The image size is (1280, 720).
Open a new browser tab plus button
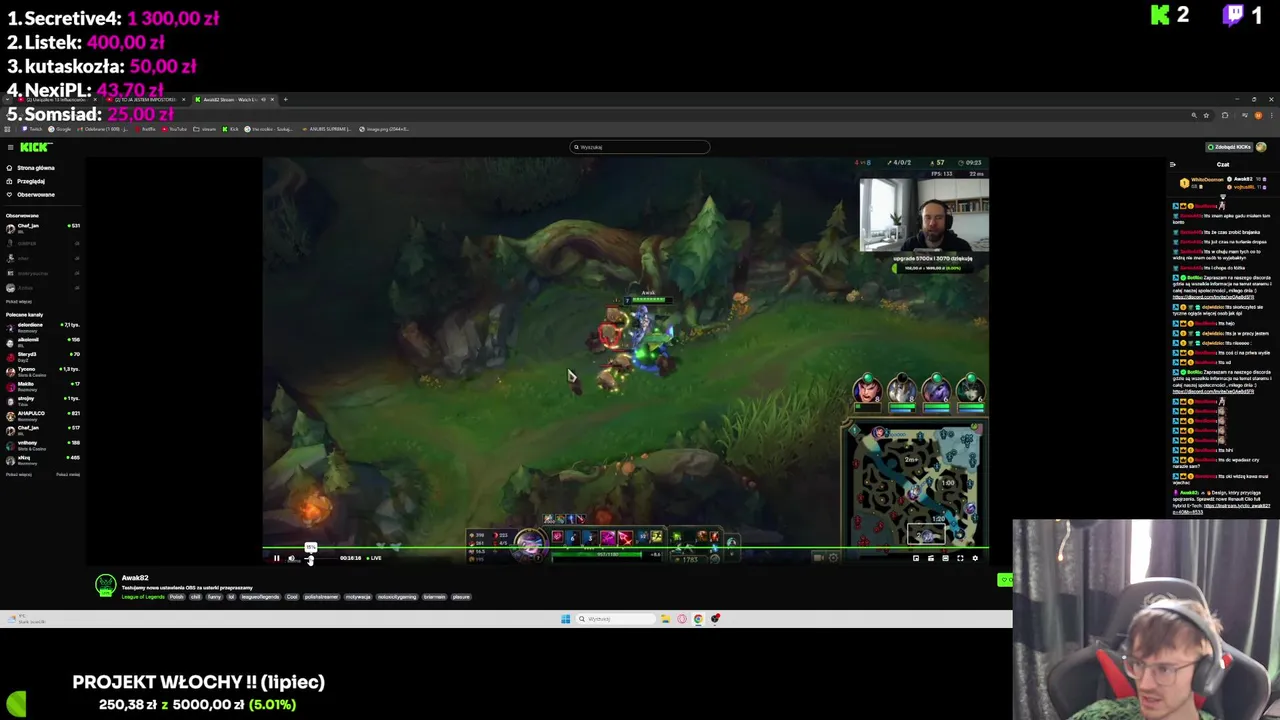pos(285,99)
